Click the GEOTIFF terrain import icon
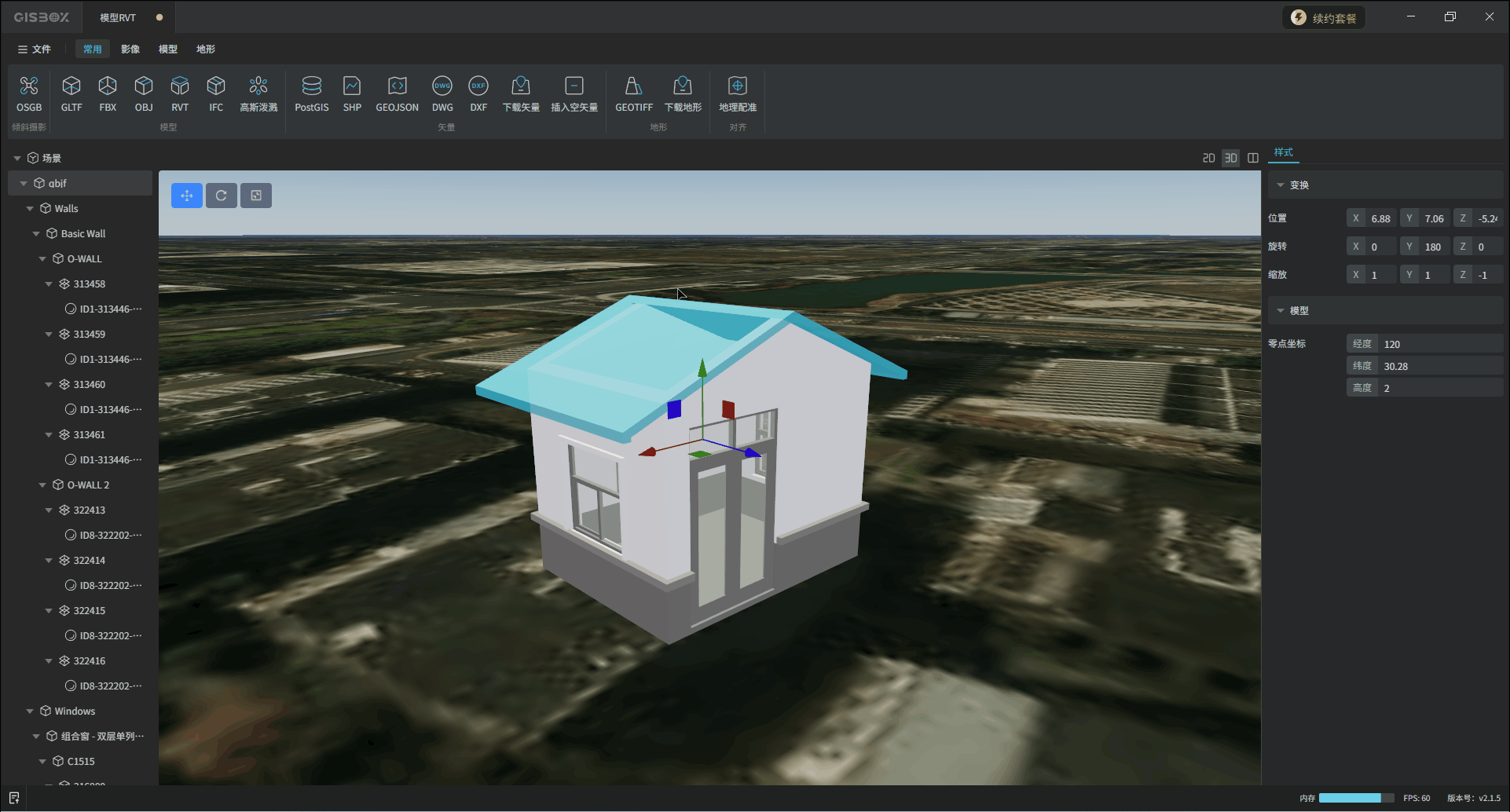This screenshot has width=1510, height=812. click(633, 86)
